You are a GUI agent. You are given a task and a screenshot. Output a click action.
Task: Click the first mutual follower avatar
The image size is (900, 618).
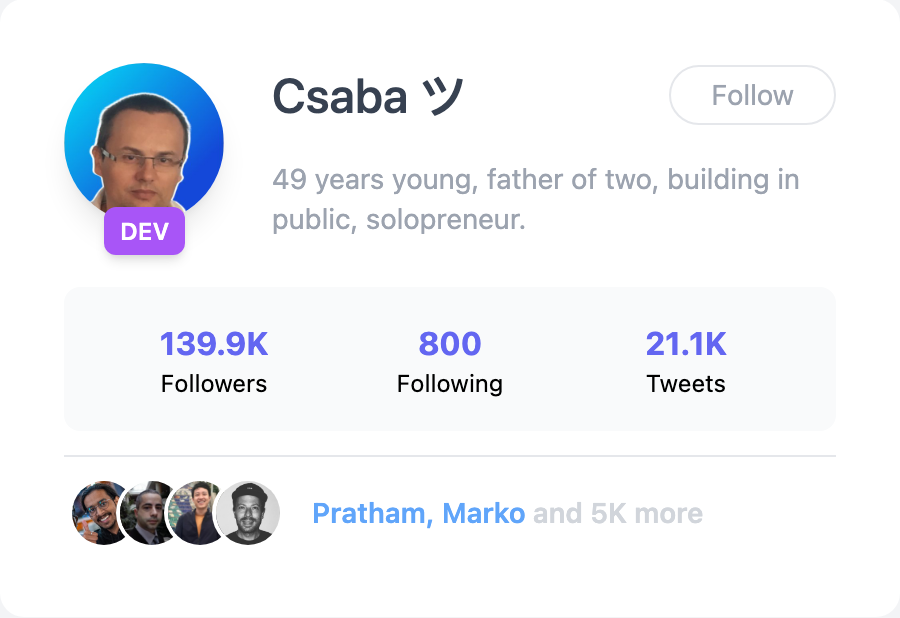pos(98,513)
